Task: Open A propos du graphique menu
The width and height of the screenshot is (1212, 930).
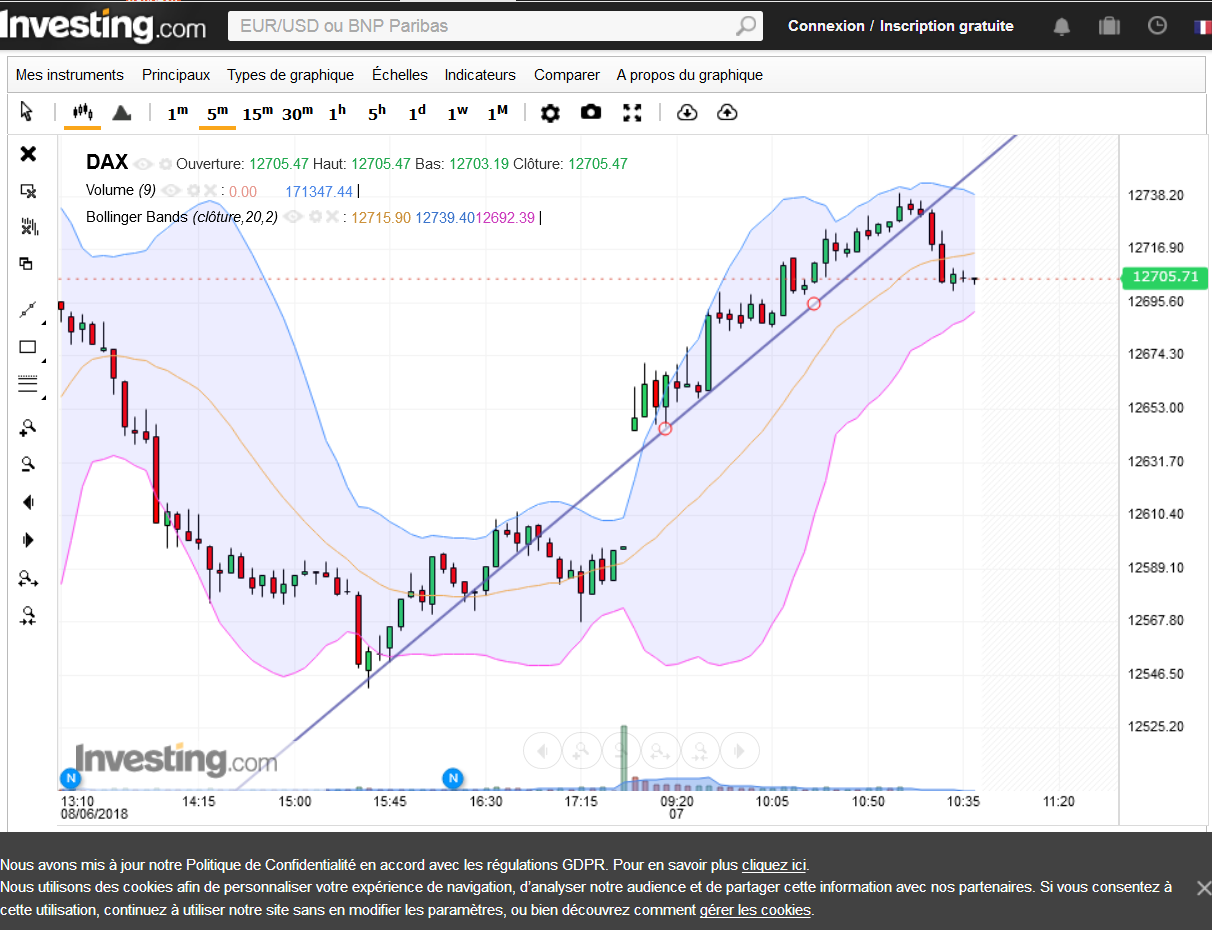Action: (690, 75)
